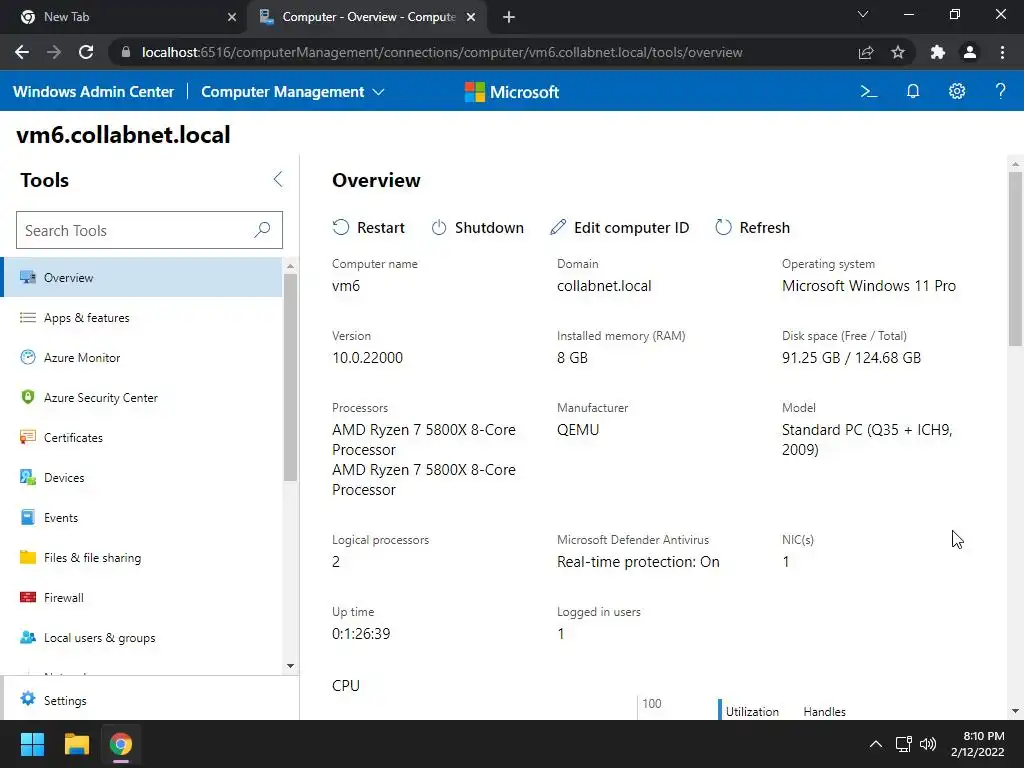Open Chrome three-dot menu
The width and height of the screenshot is (1024, 768).
point(1002,52)
